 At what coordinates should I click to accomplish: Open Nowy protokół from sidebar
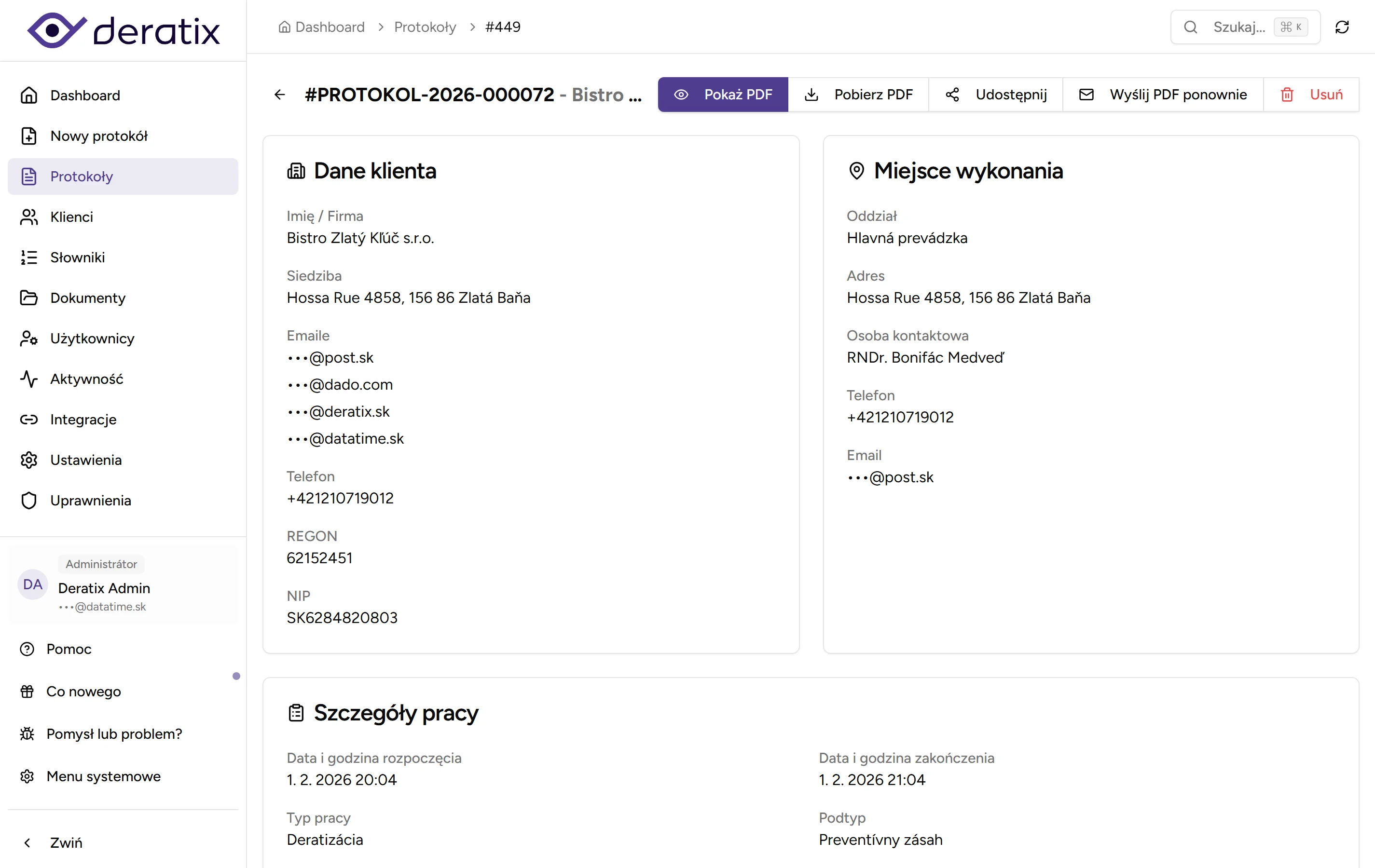98,136
